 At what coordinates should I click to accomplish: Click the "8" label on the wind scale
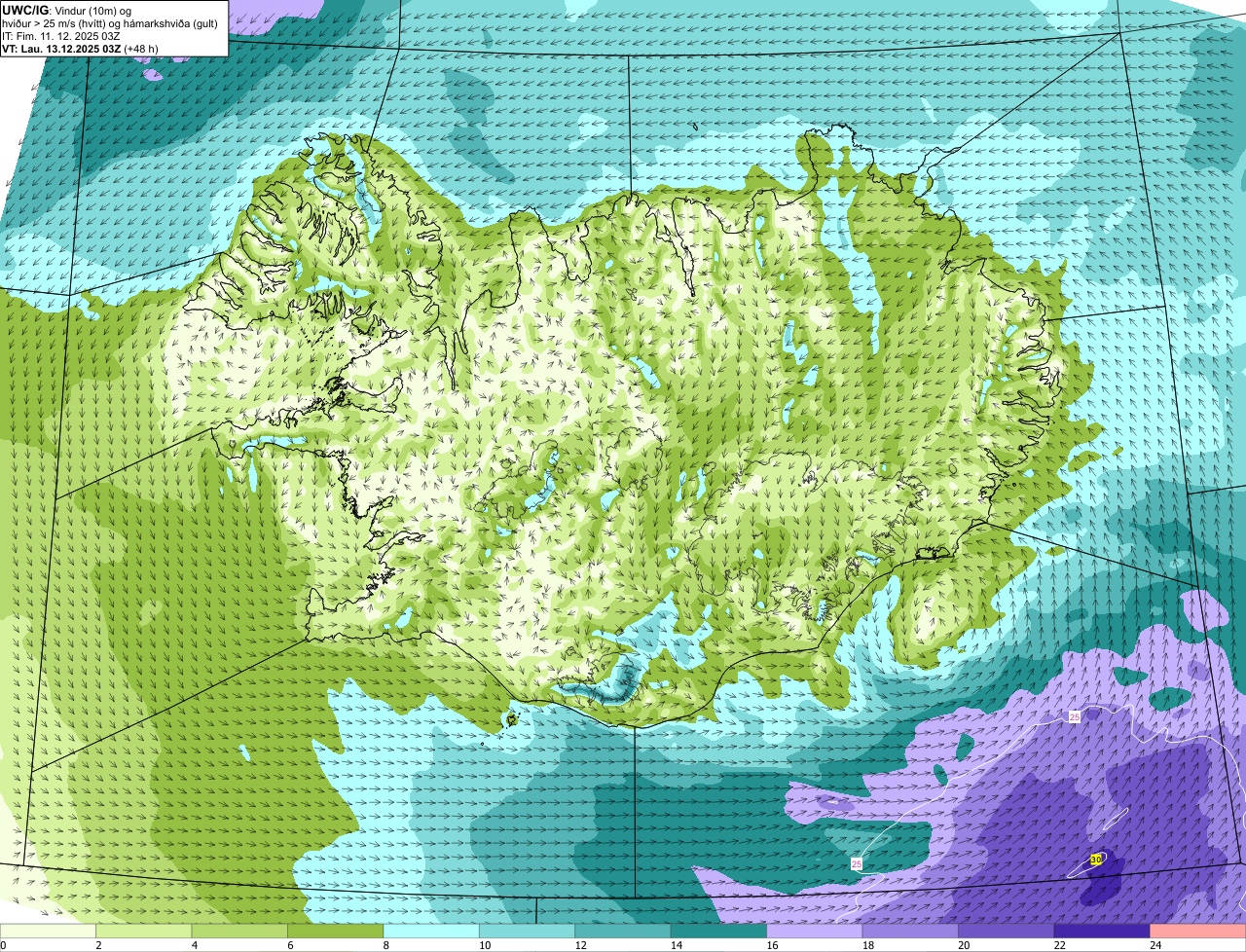click(386, 945)
